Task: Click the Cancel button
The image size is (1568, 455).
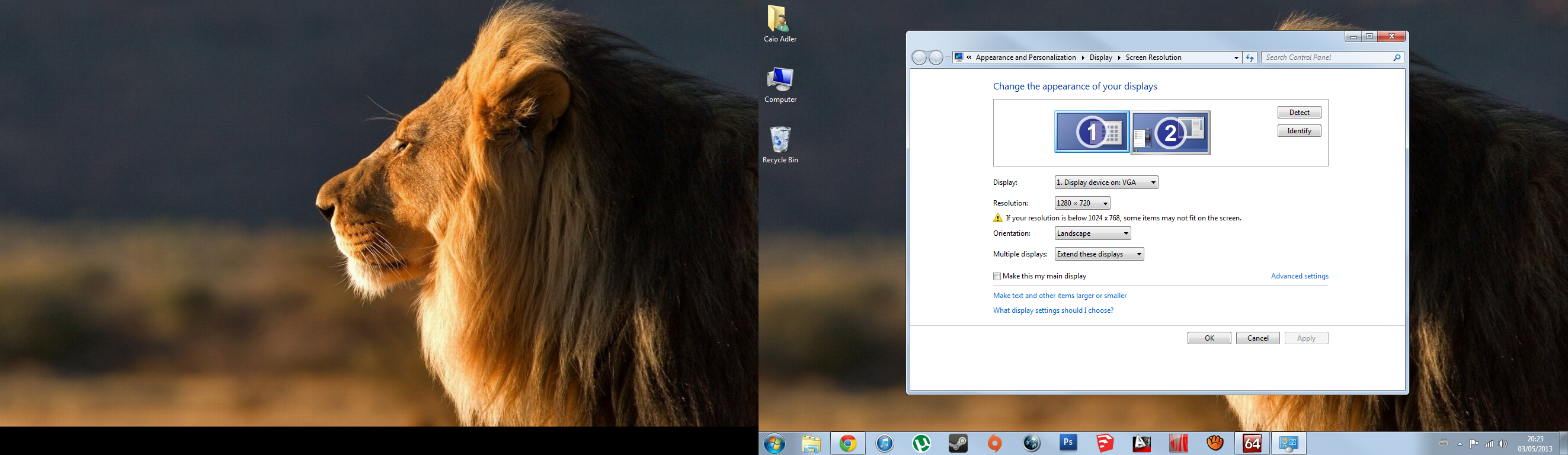Action: pyautogui.click(x=1257, y=338)
